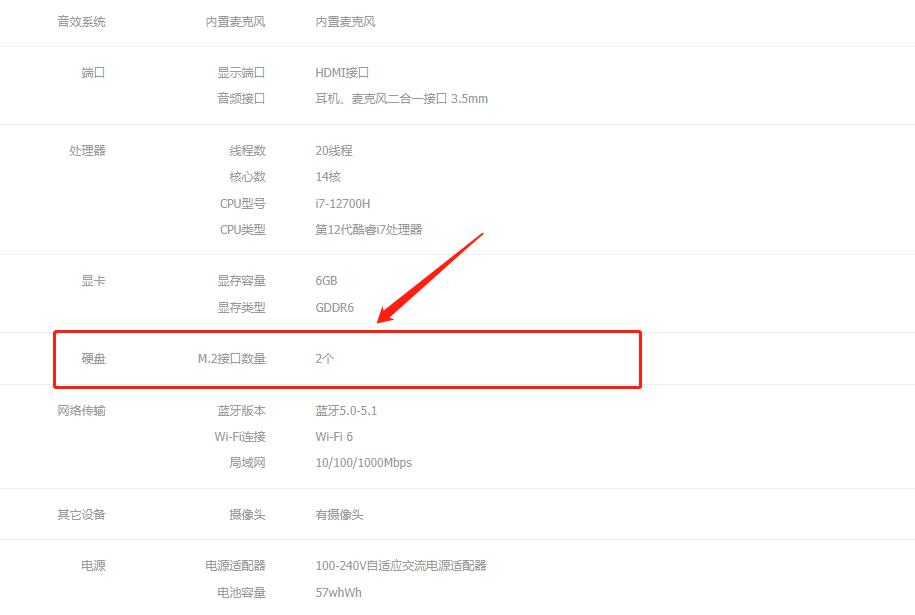
Task: Click the 蓝牙5.0-5.1 value
Action: (346, 410)
